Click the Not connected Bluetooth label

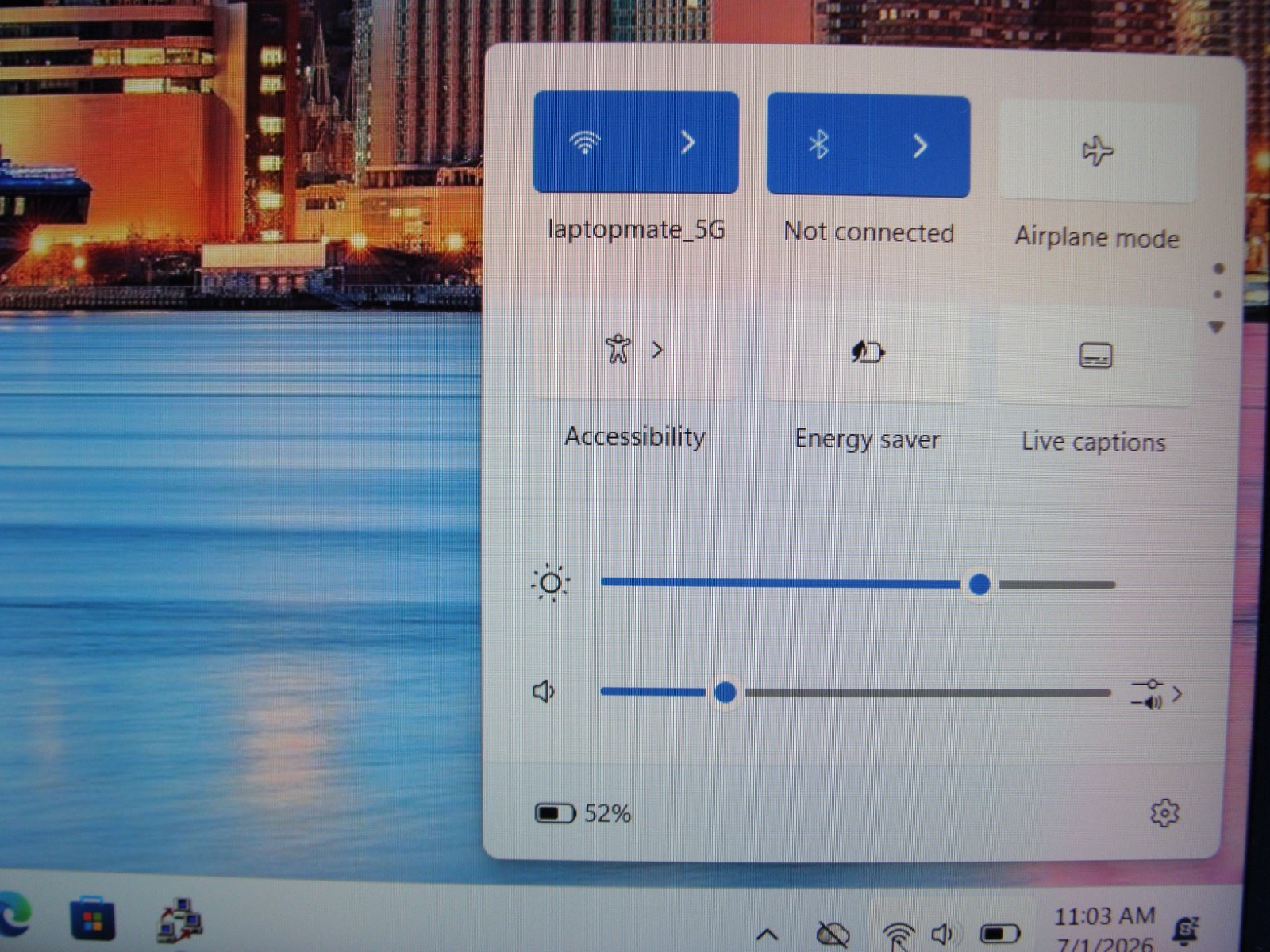[x=869, y=232]
